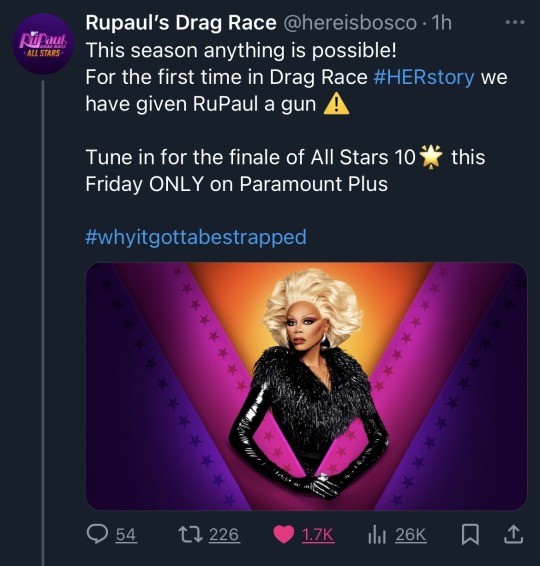Click the reply speech bubble icon

tap(97, 534)
